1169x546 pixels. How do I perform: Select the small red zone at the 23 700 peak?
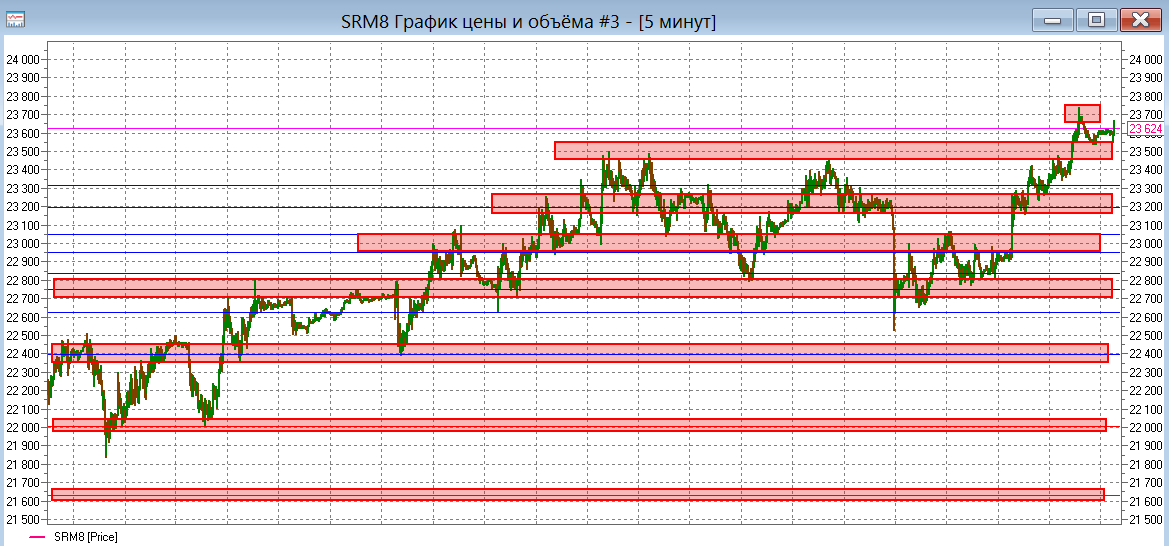pyautogui.click(x=1082, y=113)
